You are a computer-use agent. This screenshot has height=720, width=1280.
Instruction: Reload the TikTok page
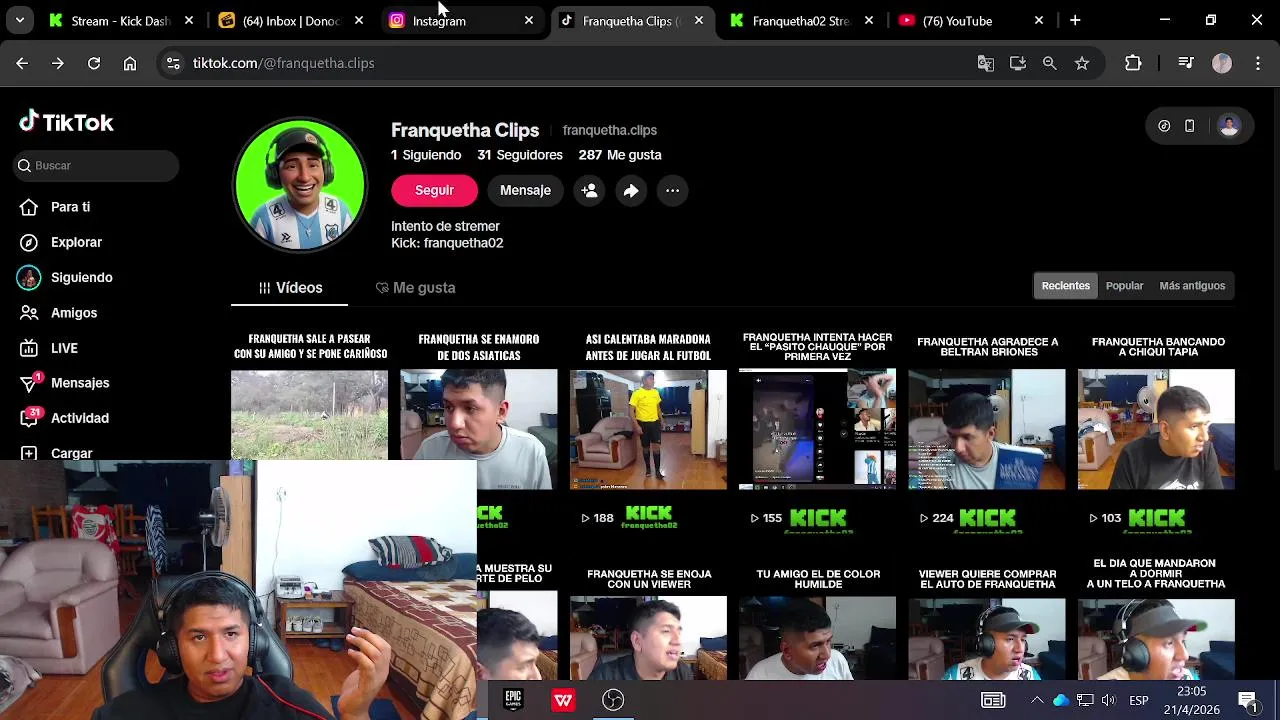pos(94,63)
